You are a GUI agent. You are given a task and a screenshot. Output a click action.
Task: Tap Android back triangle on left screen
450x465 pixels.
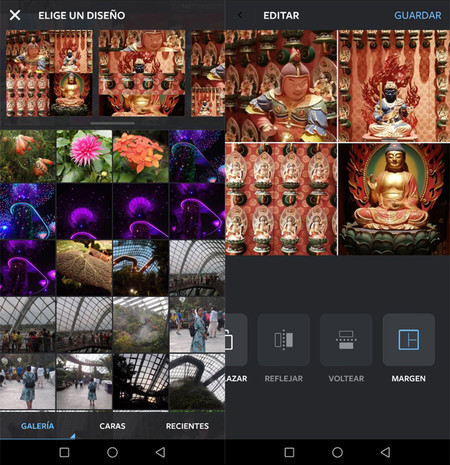160,452
